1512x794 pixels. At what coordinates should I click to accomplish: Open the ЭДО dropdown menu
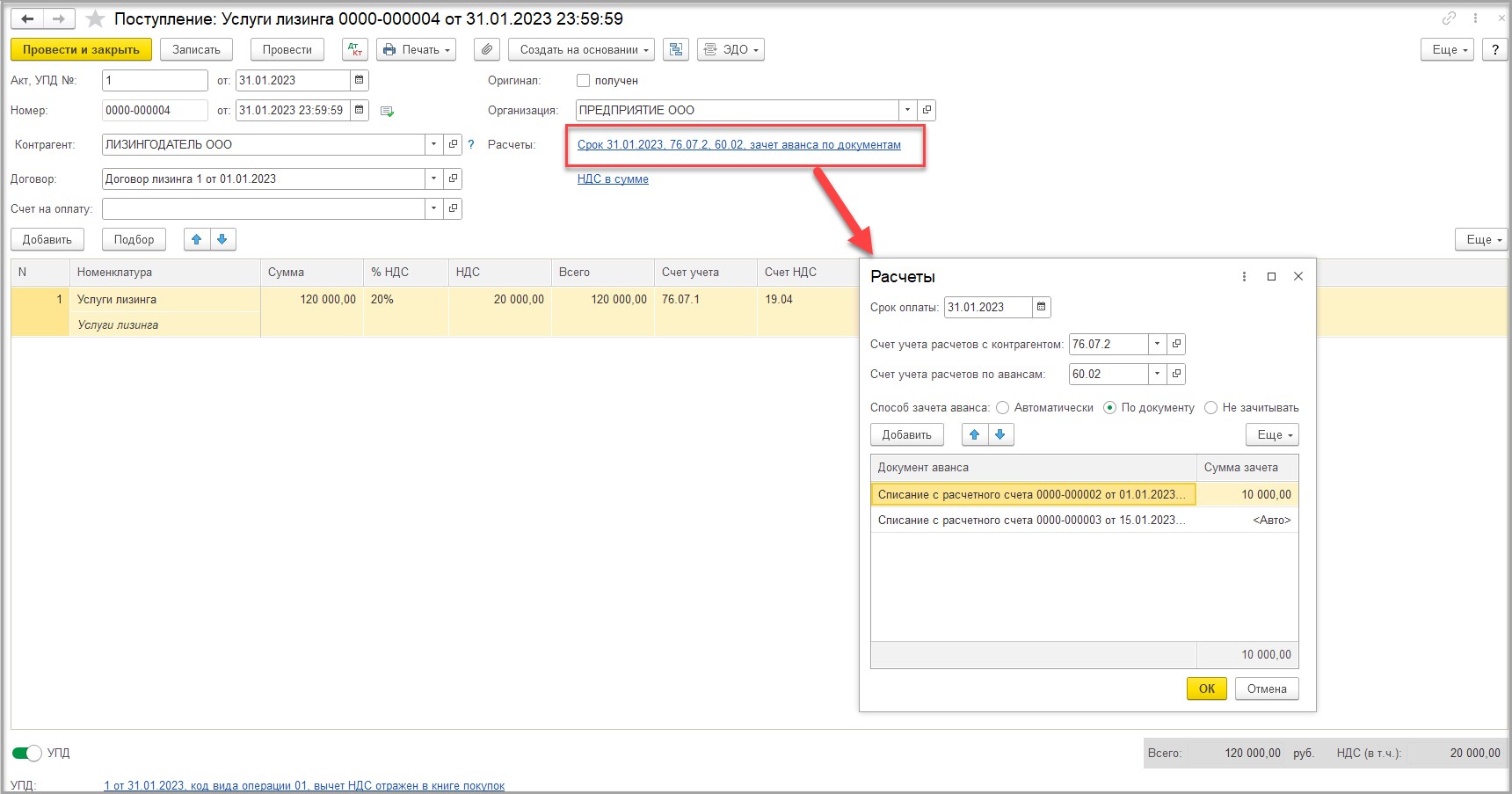click(x=731, y=49)
